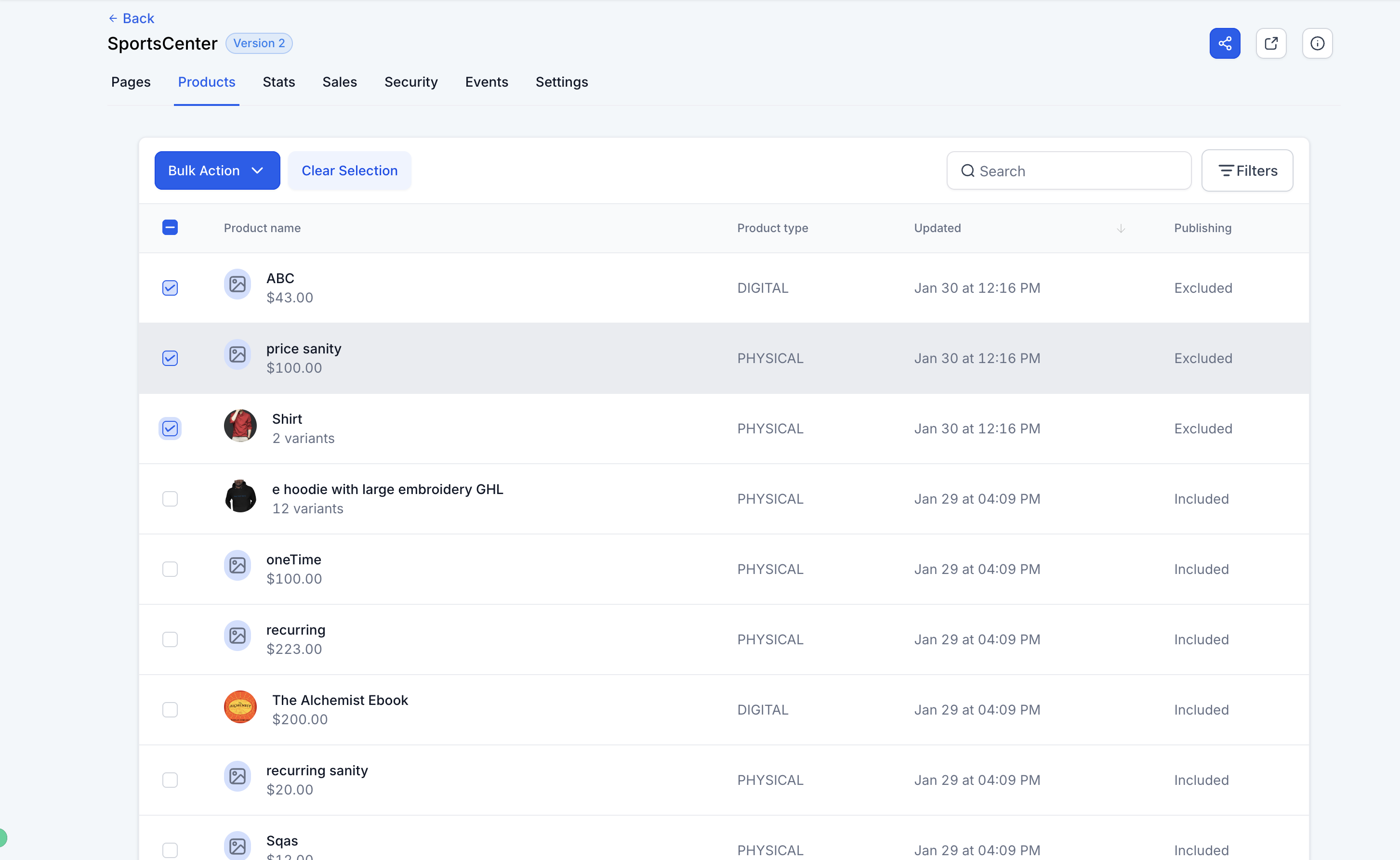Check the oneTime product checkbox
Image resolution: width=1400 pixels, height=860 pixels.
pos(170,569)
